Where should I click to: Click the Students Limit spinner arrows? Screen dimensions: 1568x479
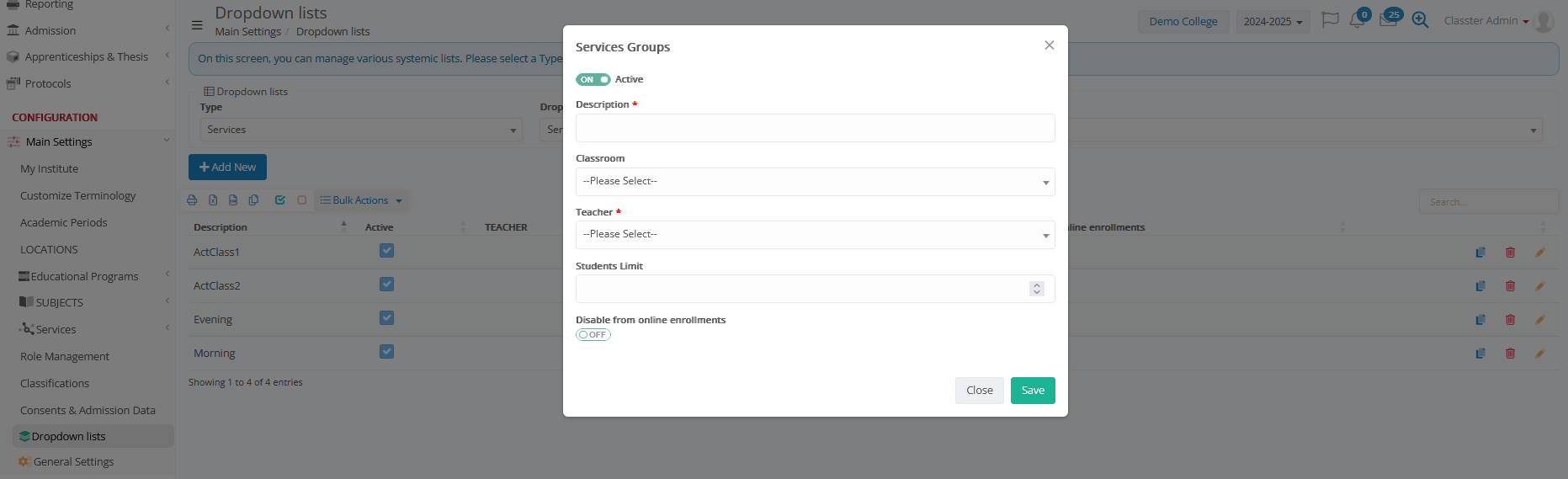click(1036, 289)
